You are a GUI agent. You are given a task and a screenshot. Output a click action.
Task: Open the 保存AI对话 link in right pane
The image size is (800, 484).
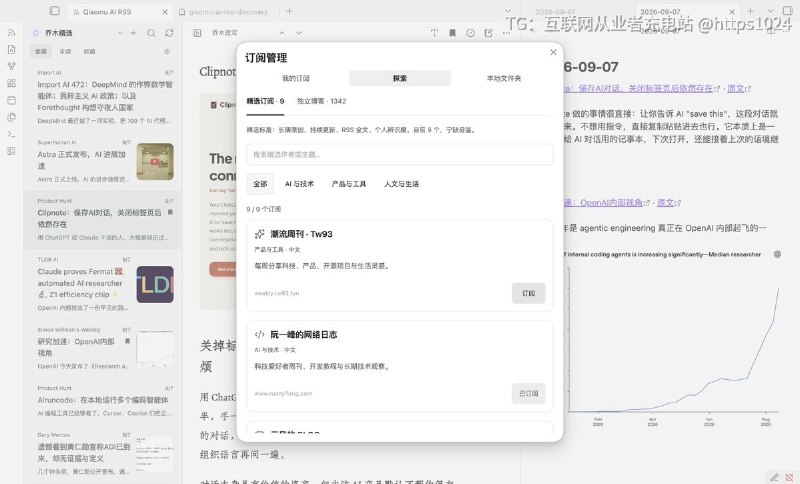pos(638,88)
